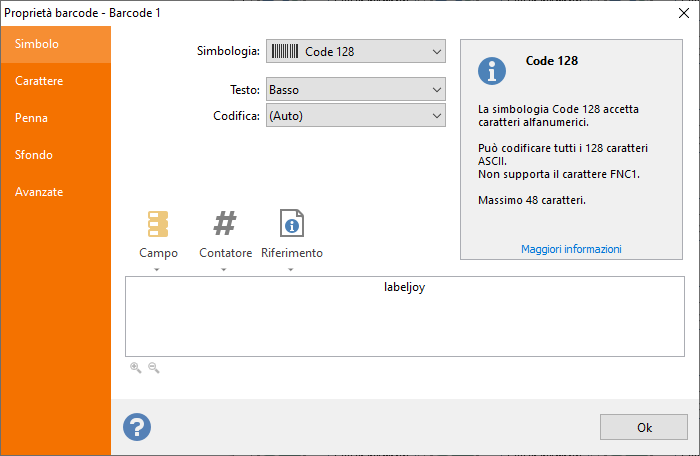The width and height of the screenshot is (700, 456).
Task: Open the Codifica encoding dropdown
Action: coord(436,116)
